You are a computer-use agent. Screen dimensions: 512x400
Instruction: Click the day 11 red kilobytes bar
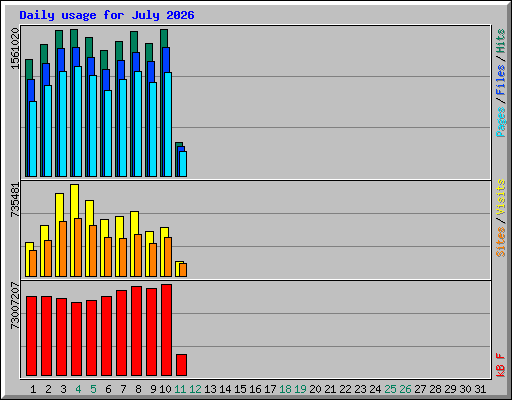[x=181, y=365]
